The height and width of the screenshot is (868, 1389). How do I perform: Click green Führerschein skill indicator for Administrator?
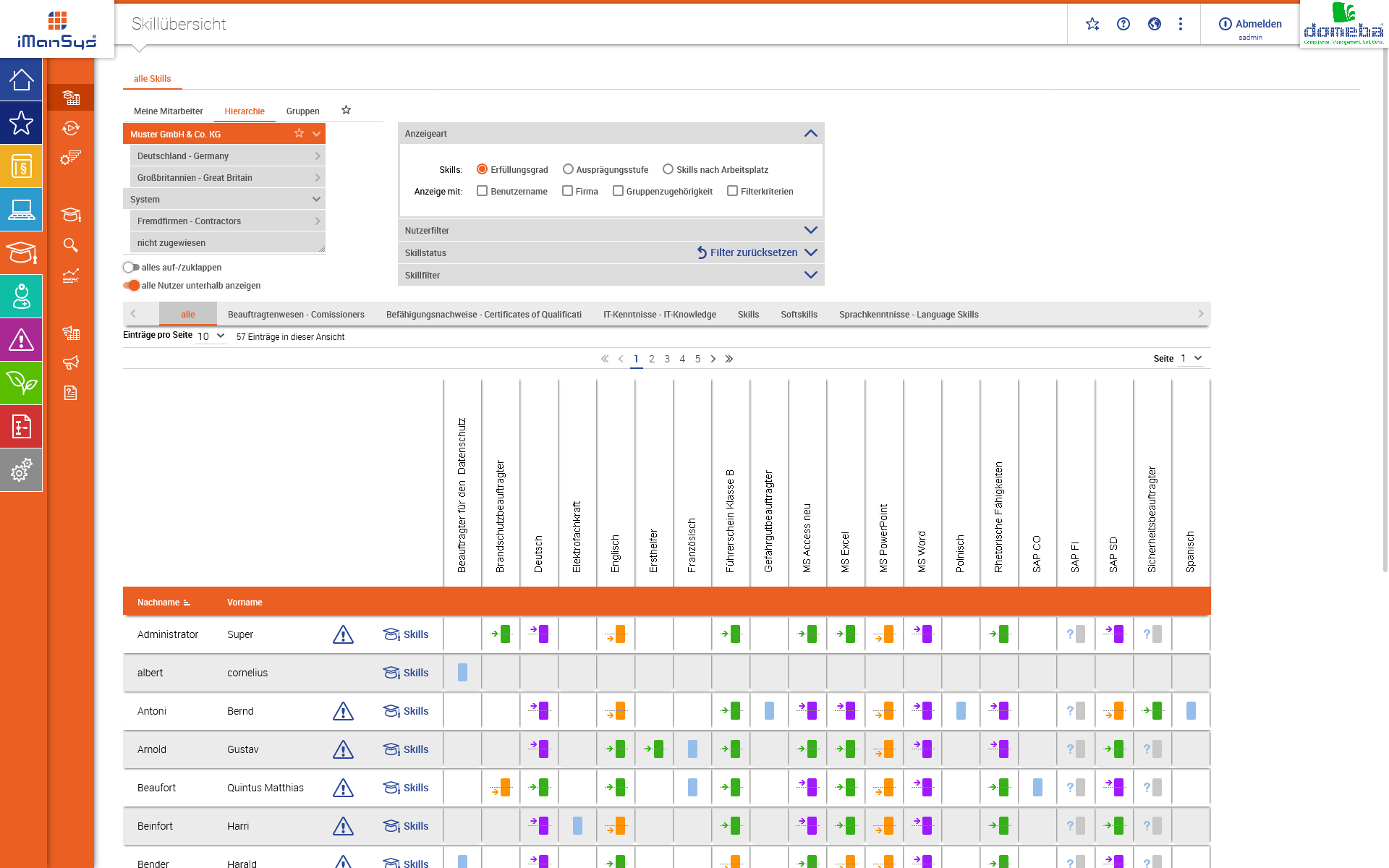[x=734, y=634]
